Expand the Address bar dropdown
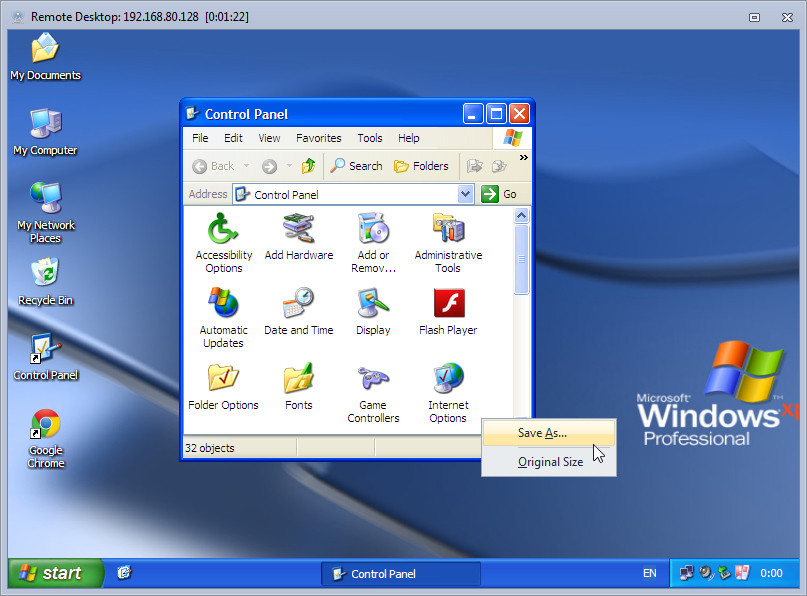807x596 pixels. [x=465, y=194]
